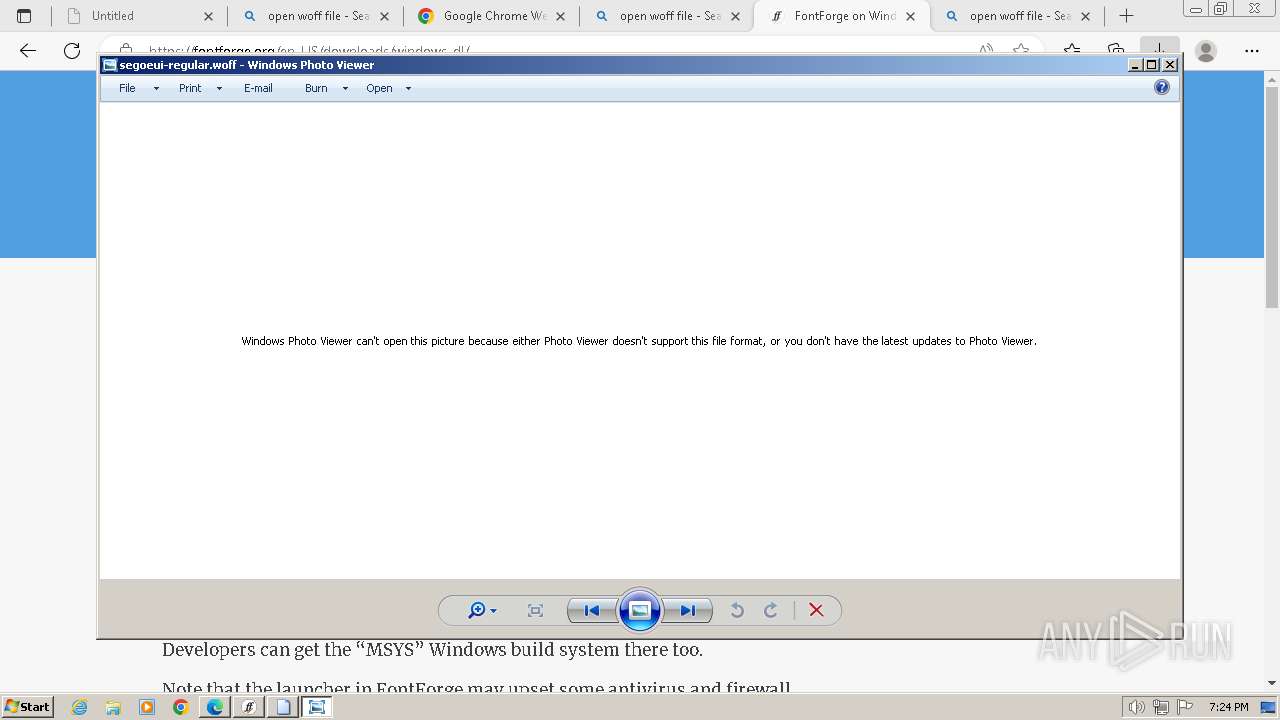Open browser downloads icon
1280x720 pixels.
coord(1158,50)
